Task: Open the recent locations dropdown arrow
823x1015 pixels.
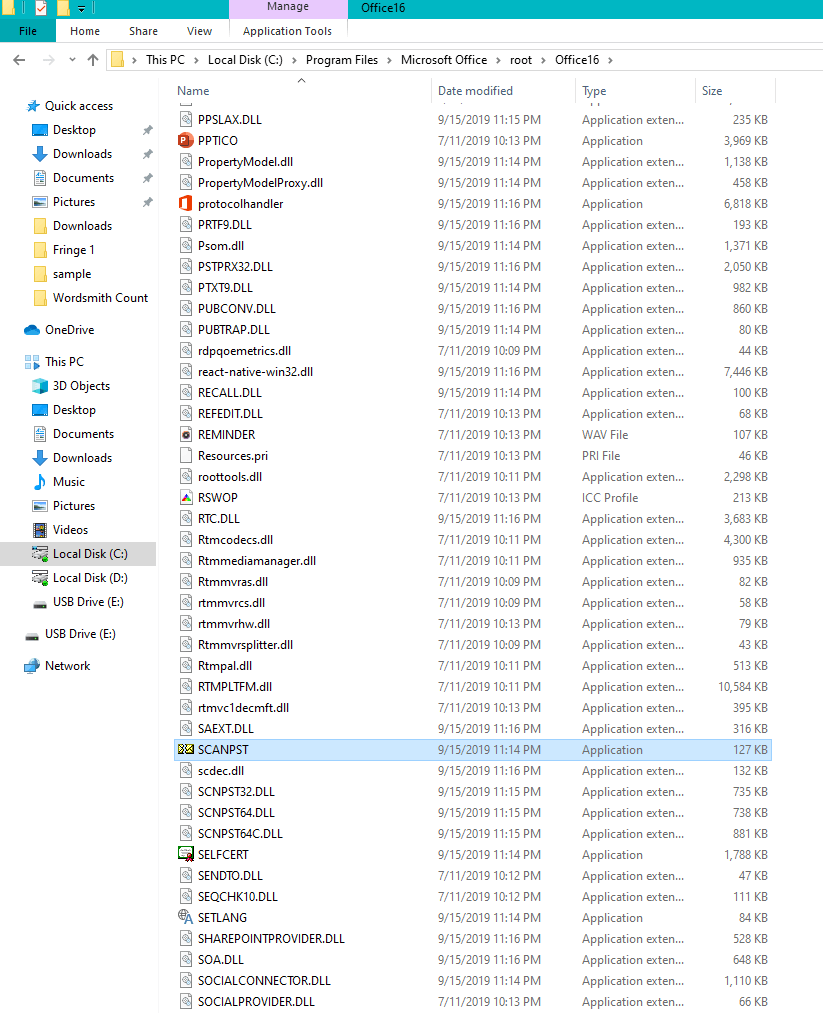Action: coord(72,60)
